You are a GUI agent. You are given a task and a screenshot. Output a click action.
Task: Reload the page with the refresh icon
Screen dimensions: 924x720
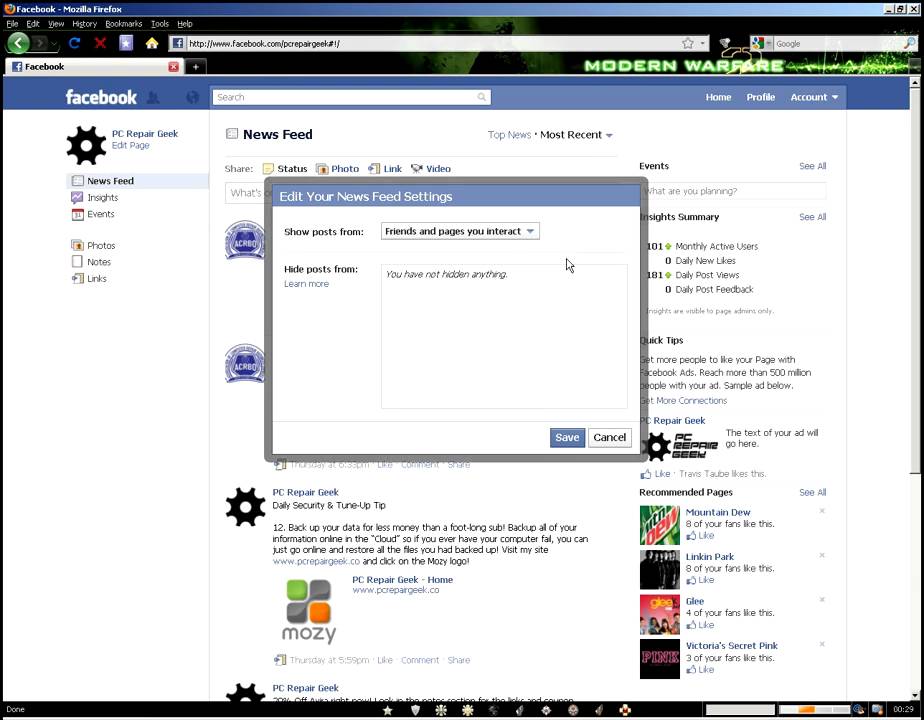(x=74, y=43)
